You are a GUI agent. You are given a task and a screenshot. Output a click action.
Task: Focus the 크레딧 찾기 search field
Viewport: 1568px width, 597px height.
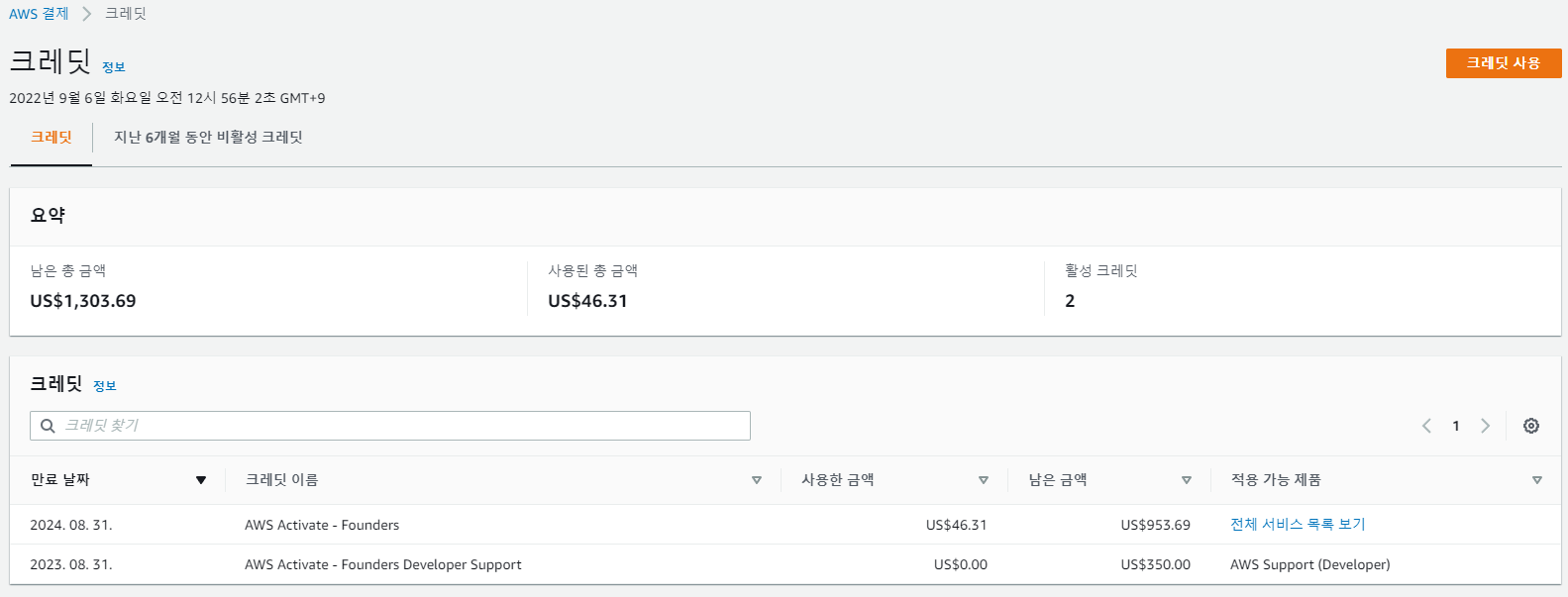point(390,426)
